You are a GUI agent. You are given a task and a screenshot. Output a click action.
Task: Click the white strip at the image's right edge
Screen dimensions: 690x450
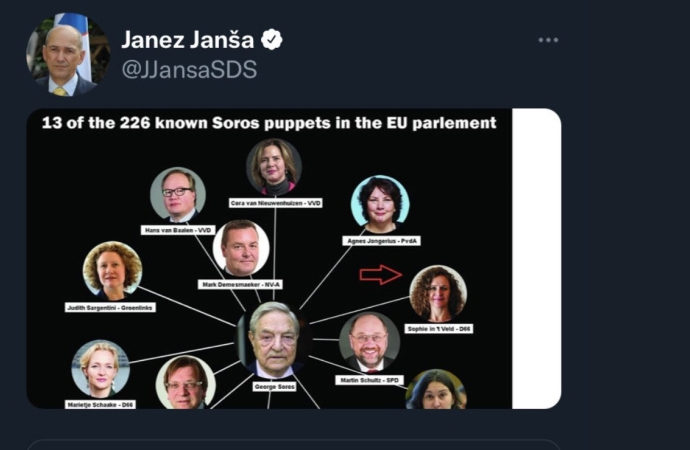tap(536, 258)
